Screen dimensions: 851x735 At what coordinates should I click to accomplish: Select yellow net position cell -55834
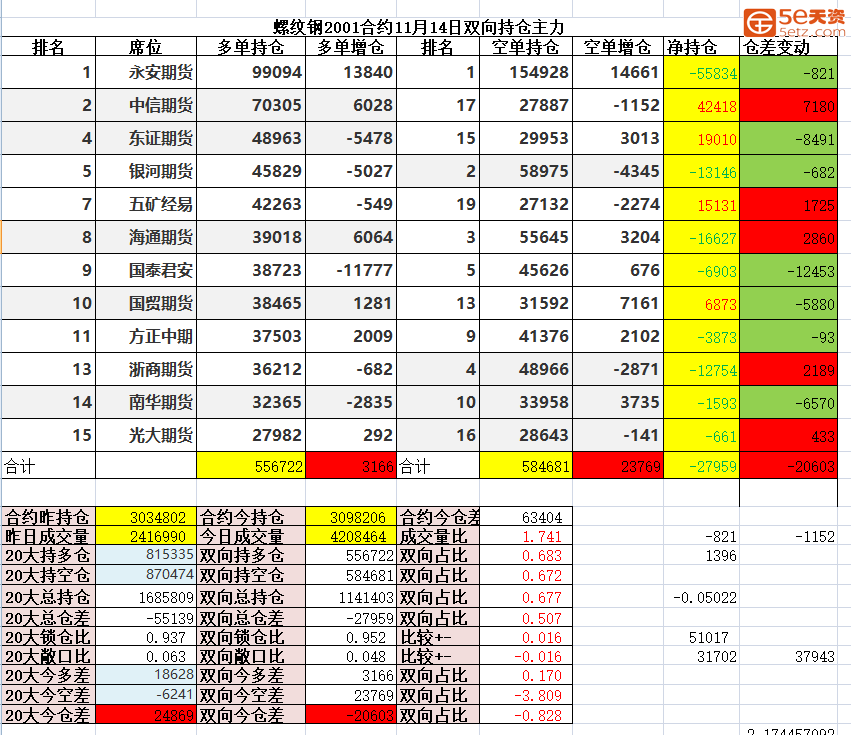[x=702, y=72]
